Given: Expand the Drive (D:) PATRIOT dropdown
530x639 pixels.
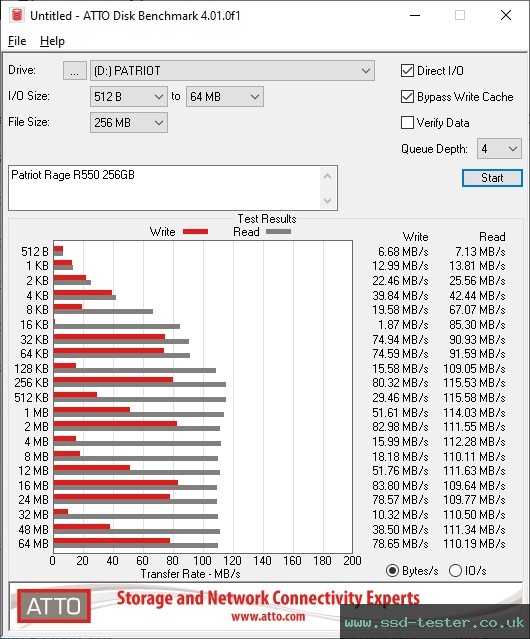Looking at the screenshot, I should coord(232,71).
